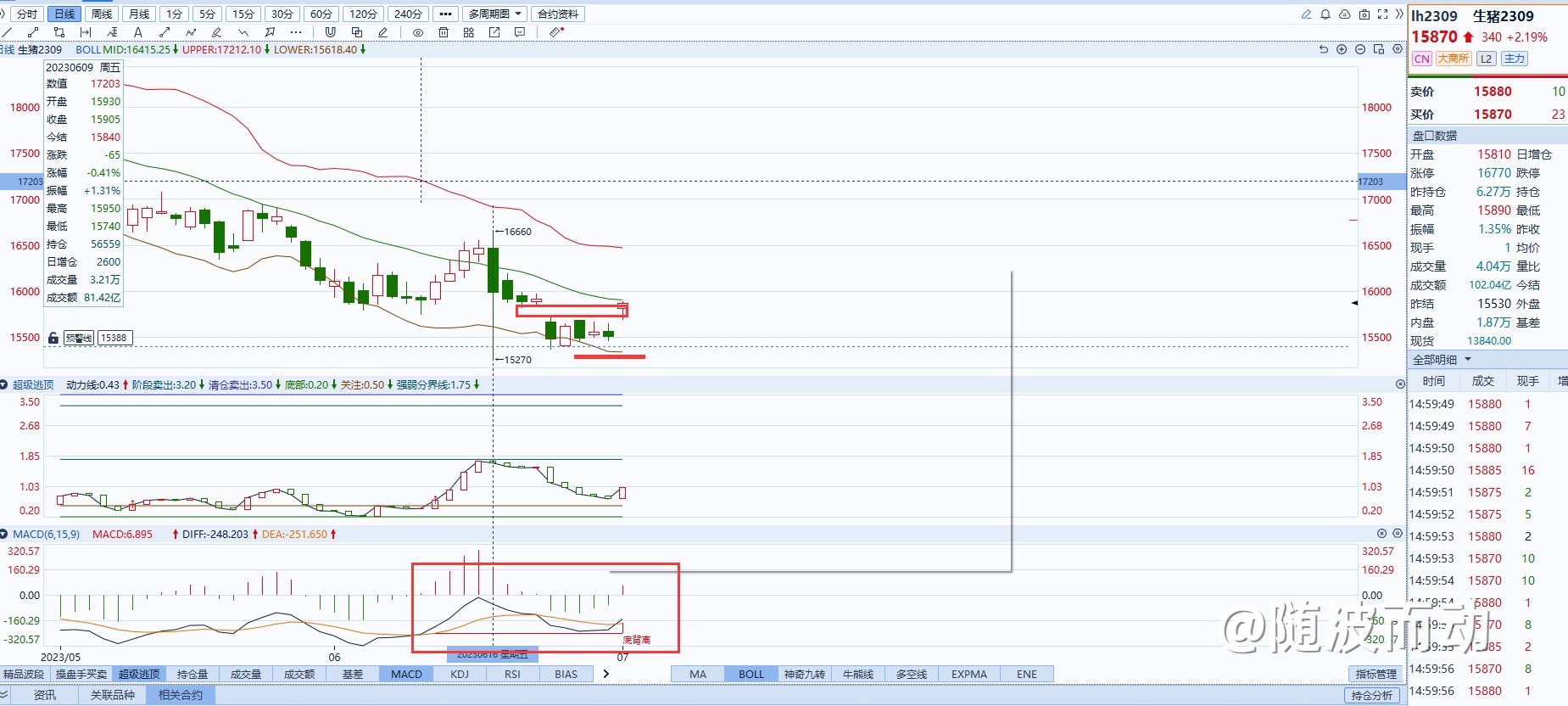Take chart screenshot with camera icon

click(1364, 14)
